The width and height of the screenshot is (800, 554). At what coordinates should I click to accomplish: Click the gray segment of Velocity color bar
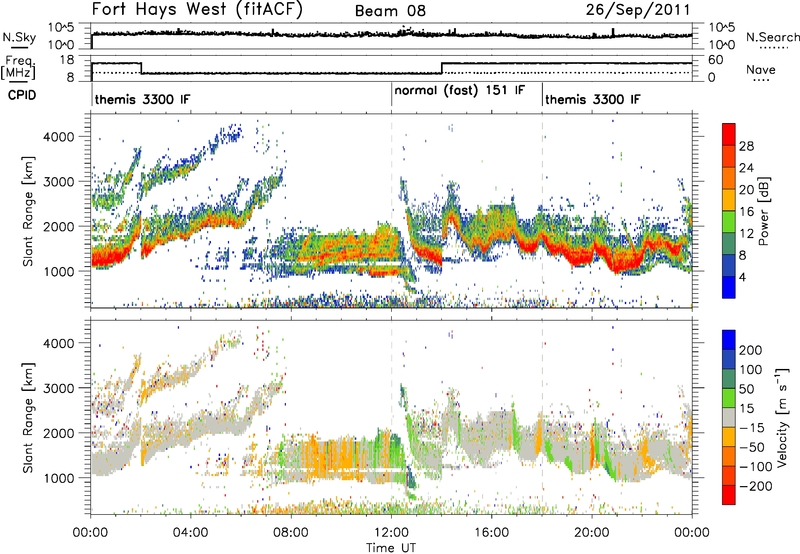(x=729, y=417)
